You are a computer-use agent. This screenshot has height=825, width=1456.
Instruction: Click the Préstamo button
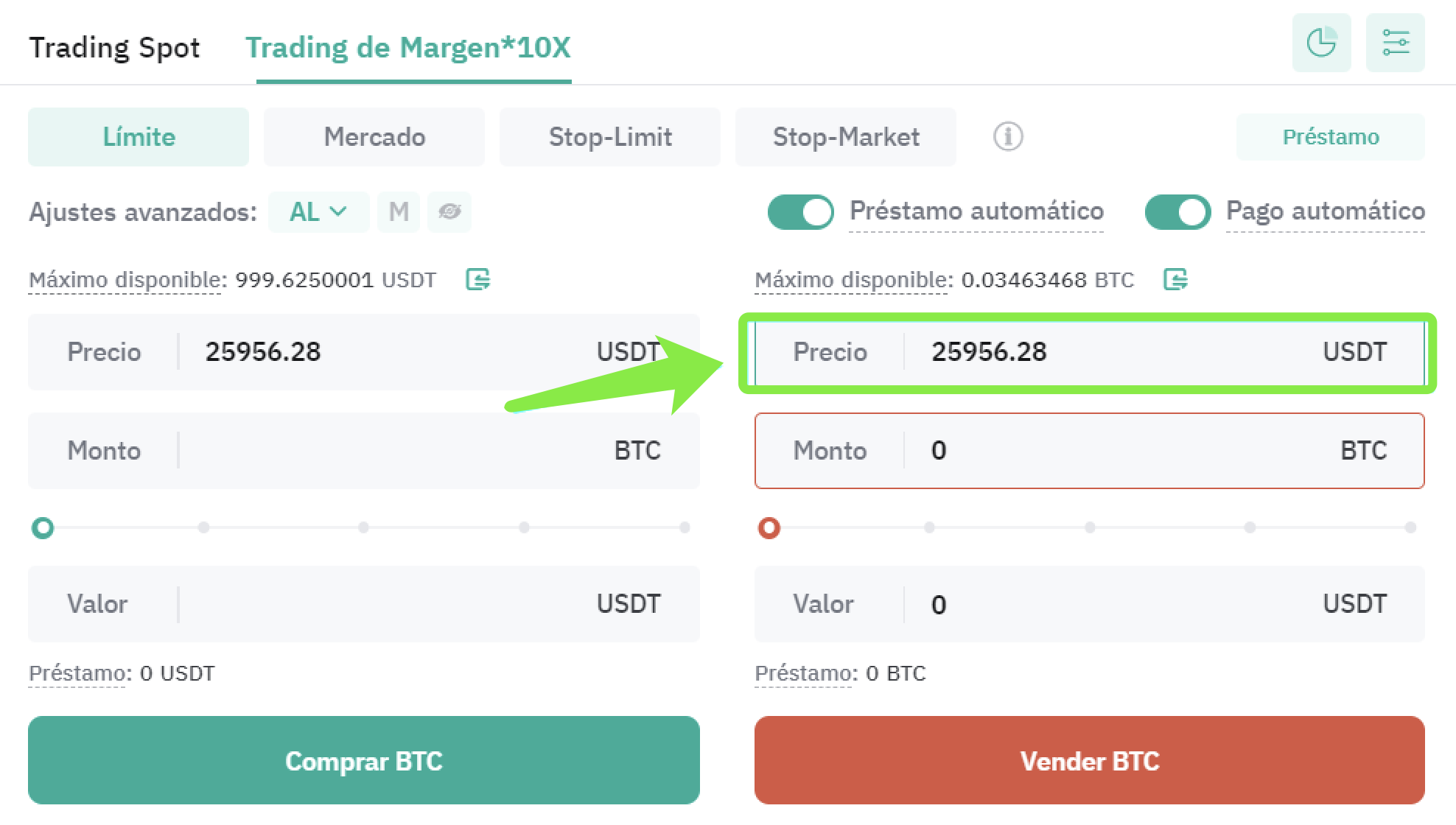[1331, 137]
